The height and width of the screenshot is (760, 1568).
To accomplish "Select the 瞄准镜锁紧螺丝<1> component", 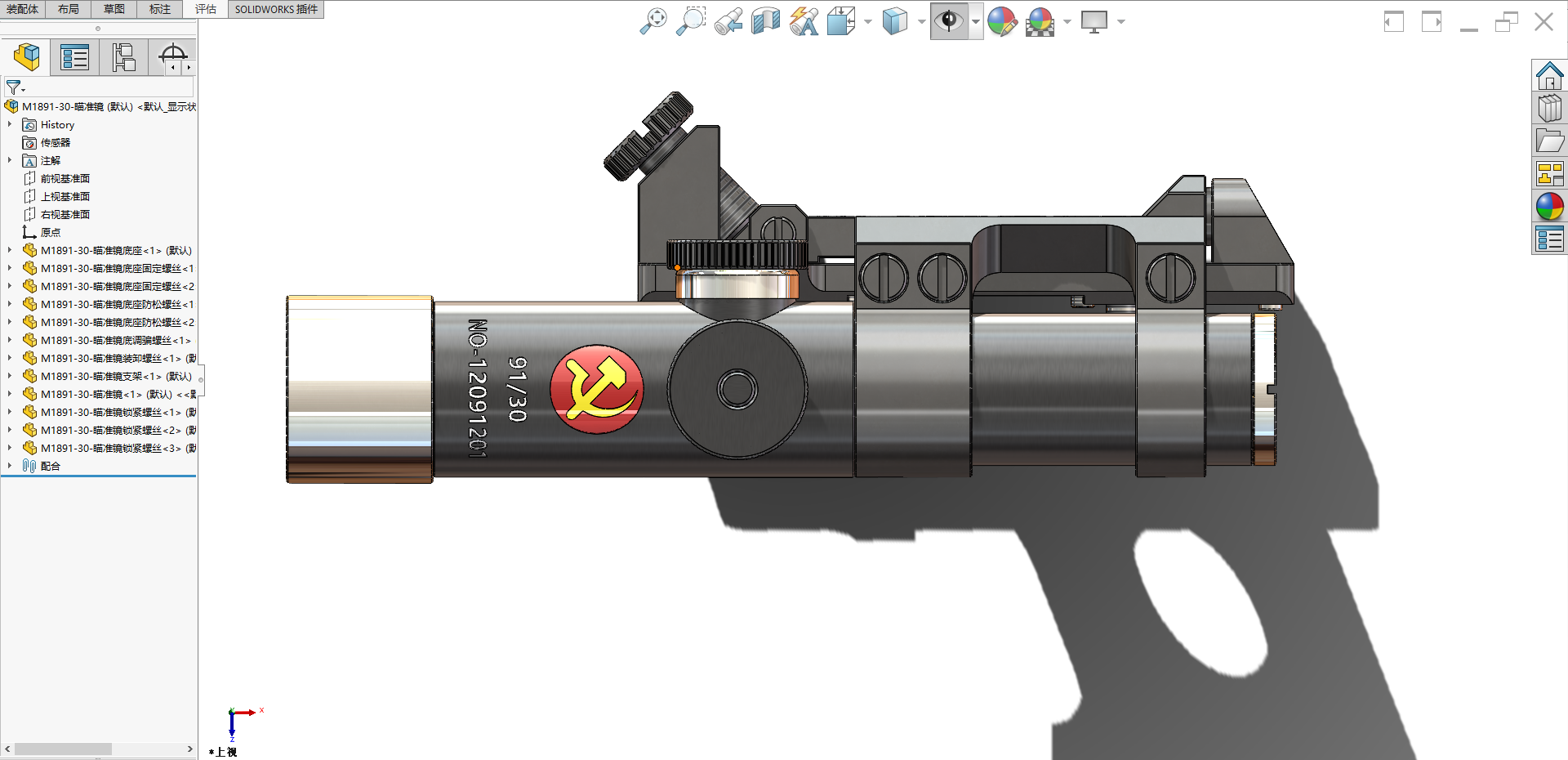I will coord(109,413).
